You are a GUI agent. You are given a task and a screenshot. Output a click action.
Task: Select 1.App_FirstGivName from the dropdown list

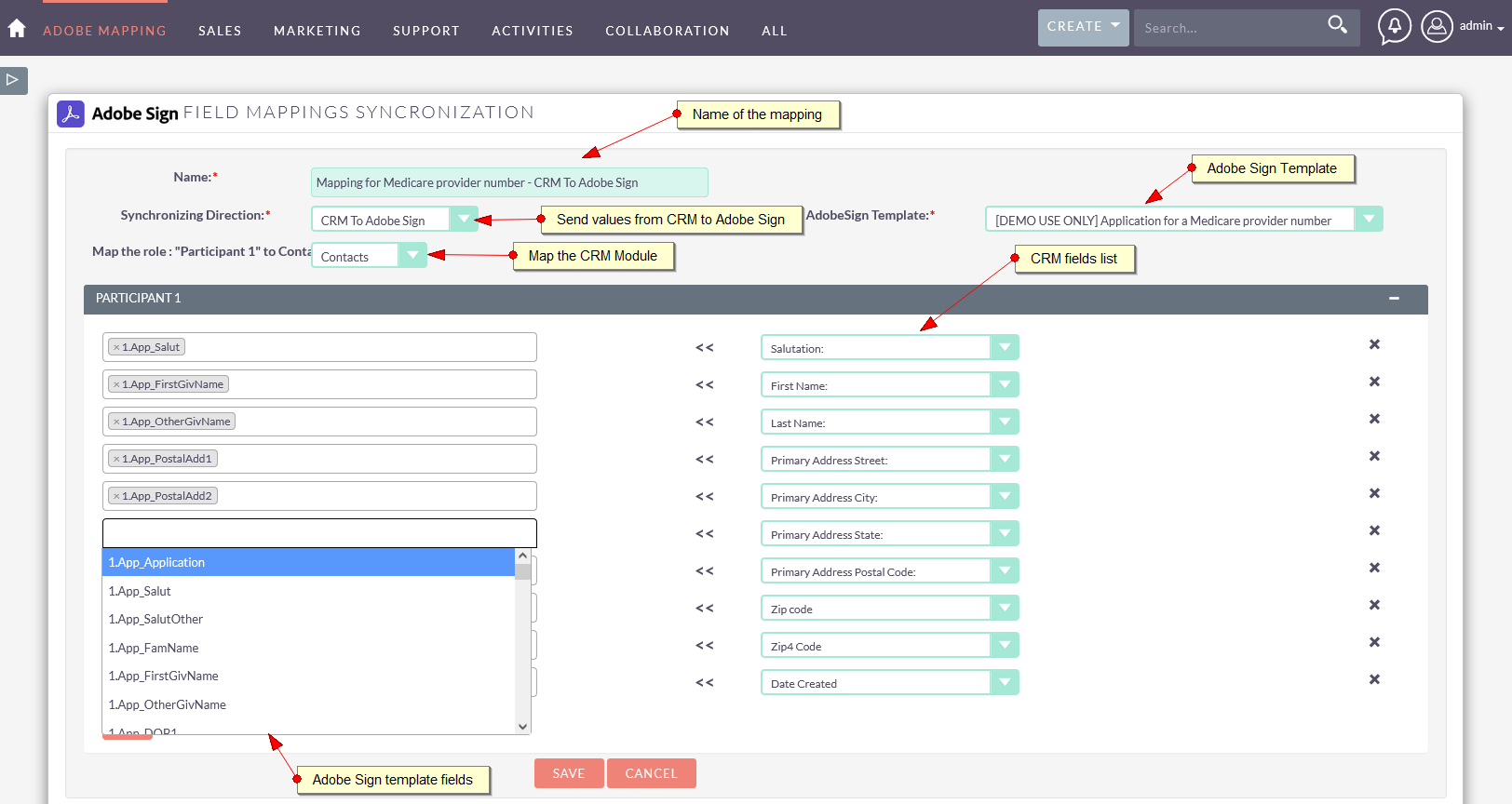(308, 676)
